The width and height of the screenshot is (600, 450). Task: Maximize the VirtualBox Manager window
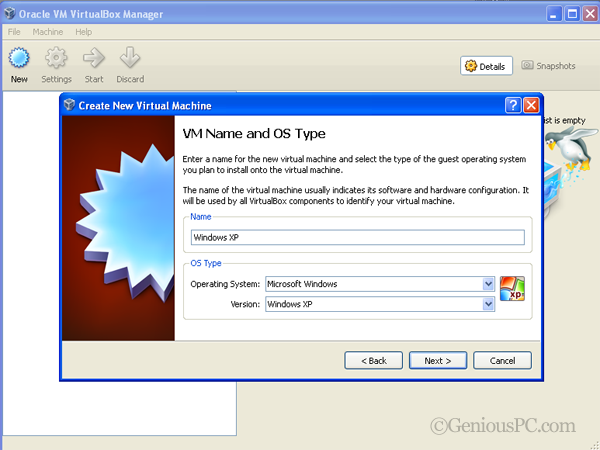point(572,14)
